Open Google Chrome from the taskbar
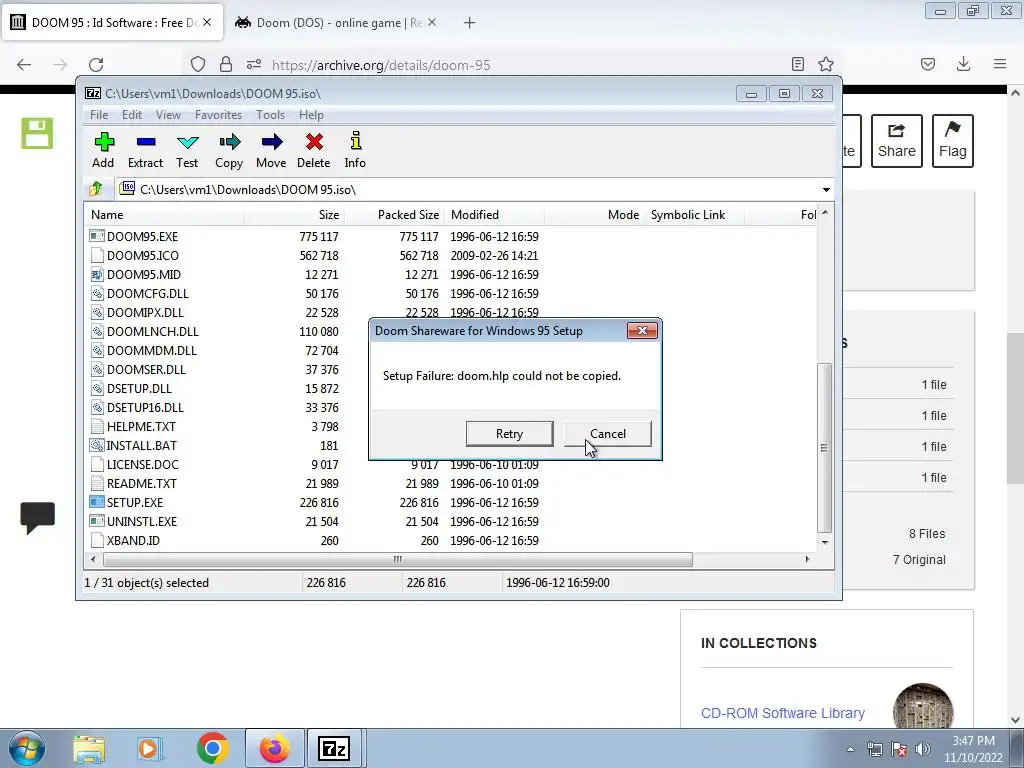Screen dimensions: 1024x768 pyautogui.click(x=212, y=748)
